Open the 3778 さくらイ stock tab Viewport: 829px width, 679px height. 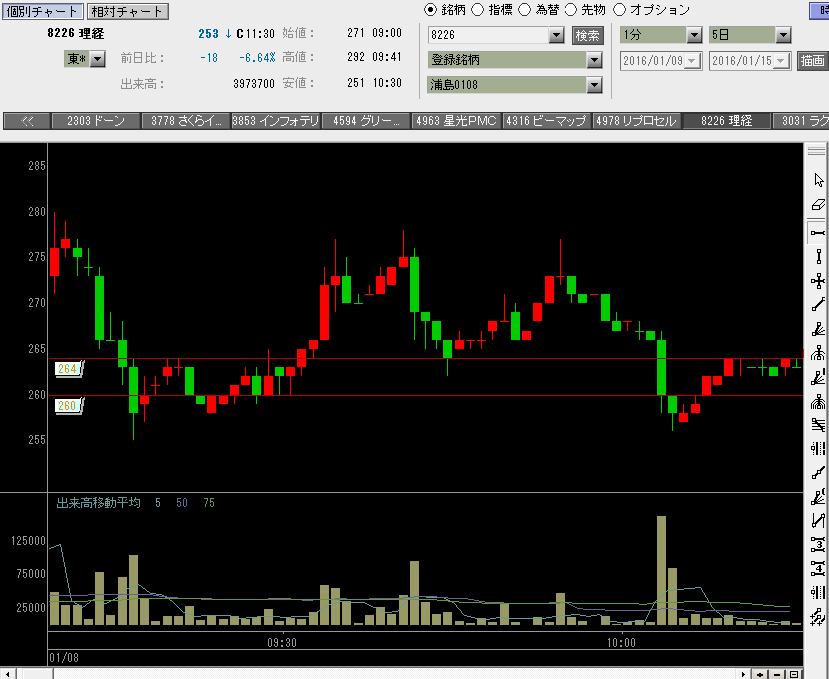186,121
